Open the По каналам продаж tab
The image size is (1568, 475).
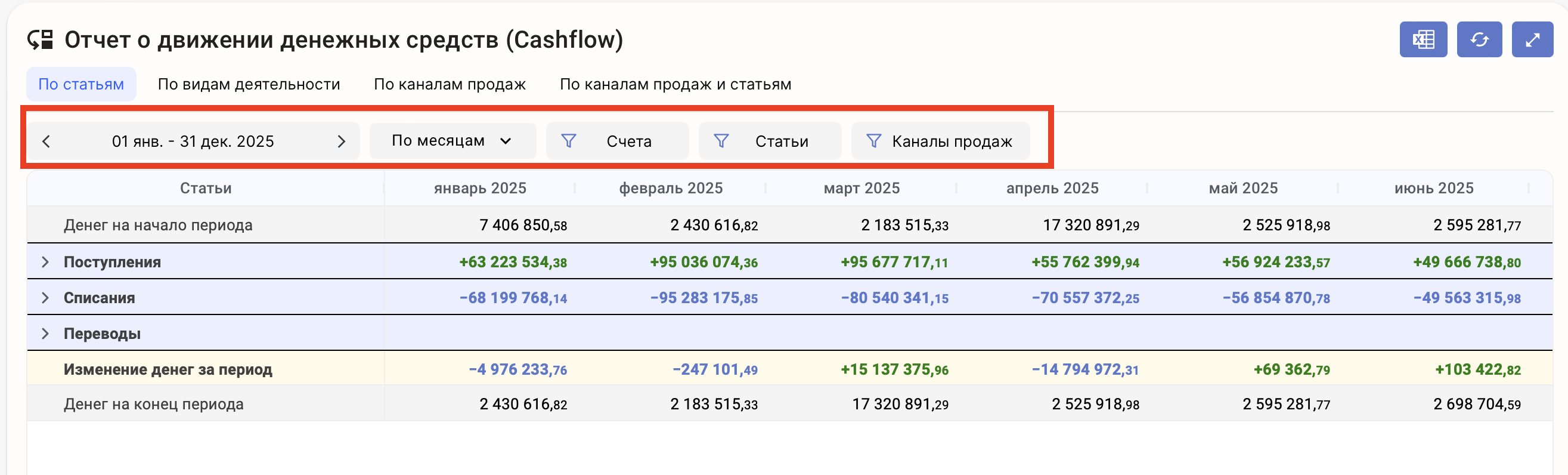tap(449, 85)
